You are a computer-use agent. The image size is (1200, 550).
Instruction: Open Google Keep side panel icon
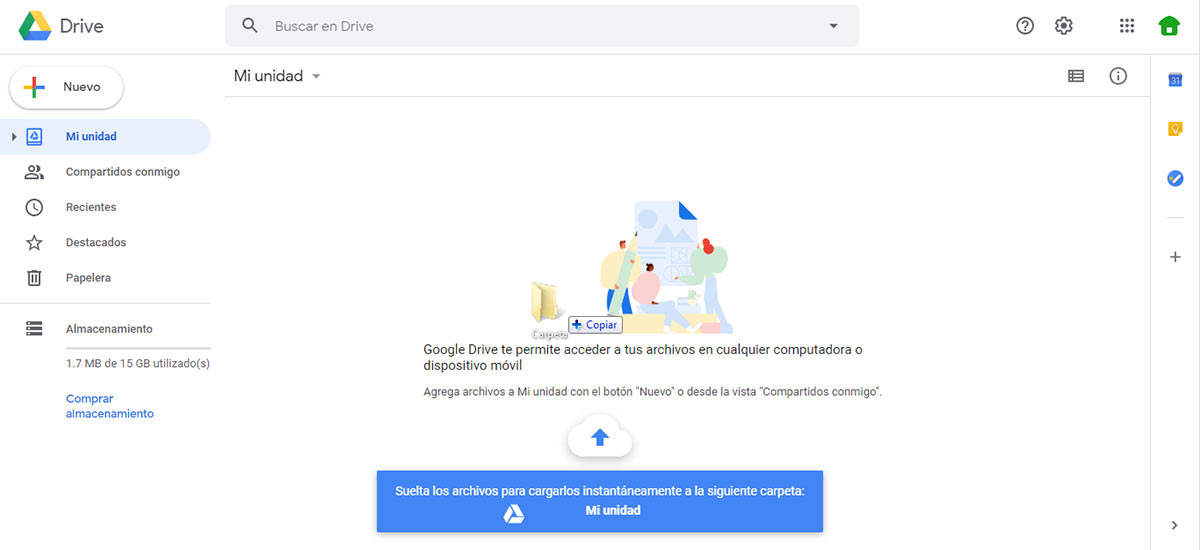tap(1175, 129)
